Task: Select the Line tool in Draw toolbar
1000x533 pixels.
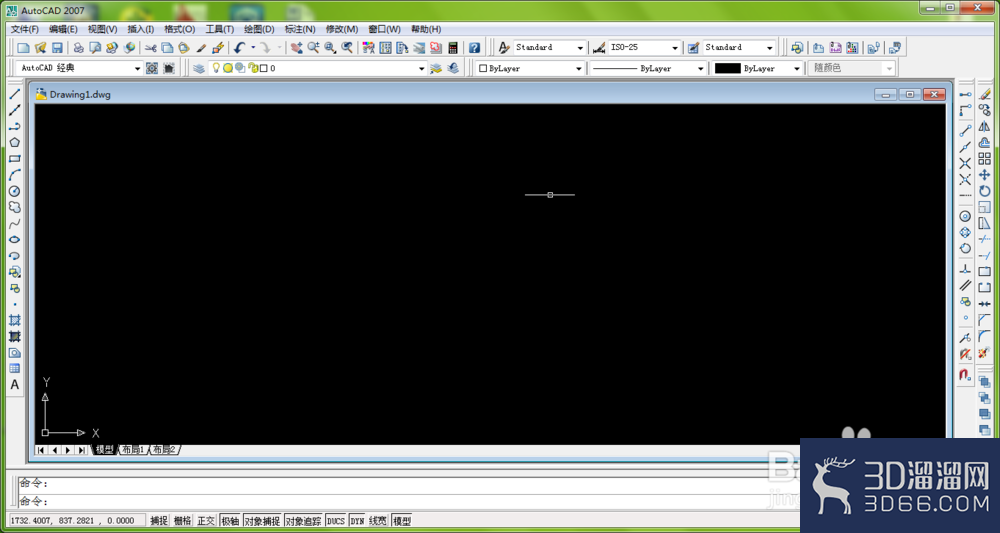Action: (x=15, y=94)
